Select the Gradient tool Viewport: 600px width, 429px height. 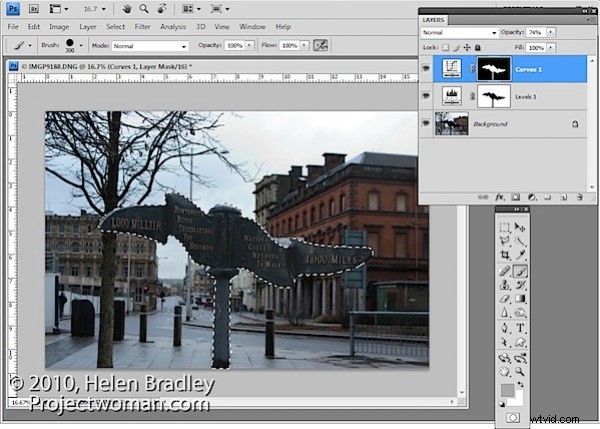520,299
